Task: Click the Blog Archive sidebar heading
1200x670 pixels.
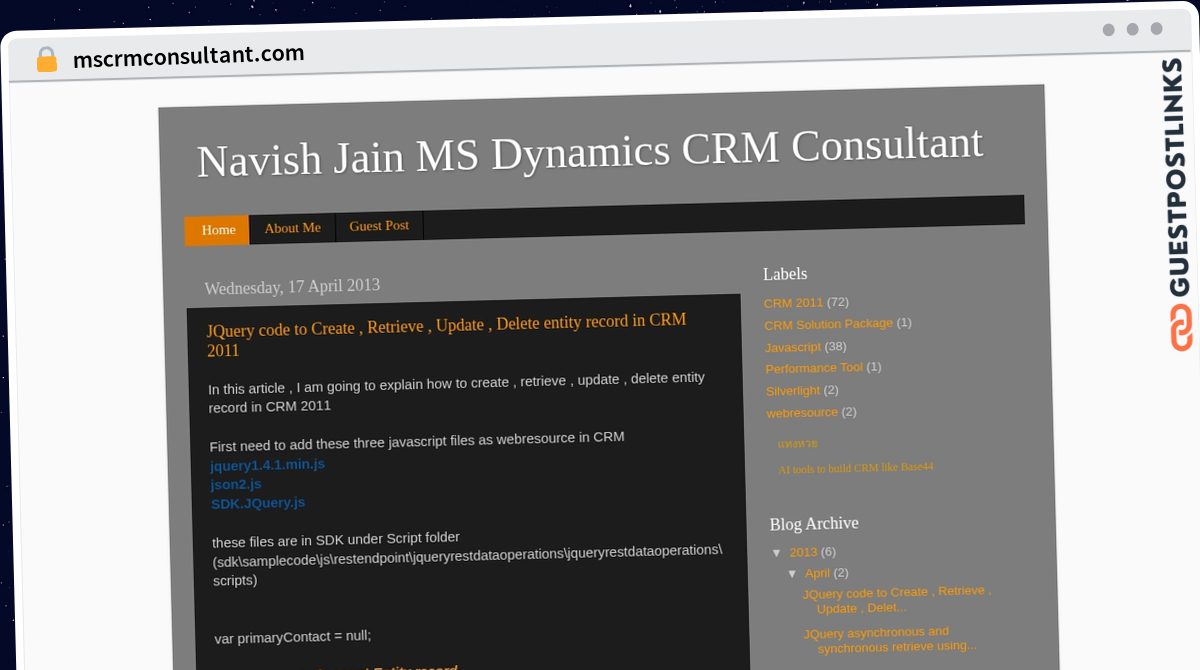Action: coord(814,524)
